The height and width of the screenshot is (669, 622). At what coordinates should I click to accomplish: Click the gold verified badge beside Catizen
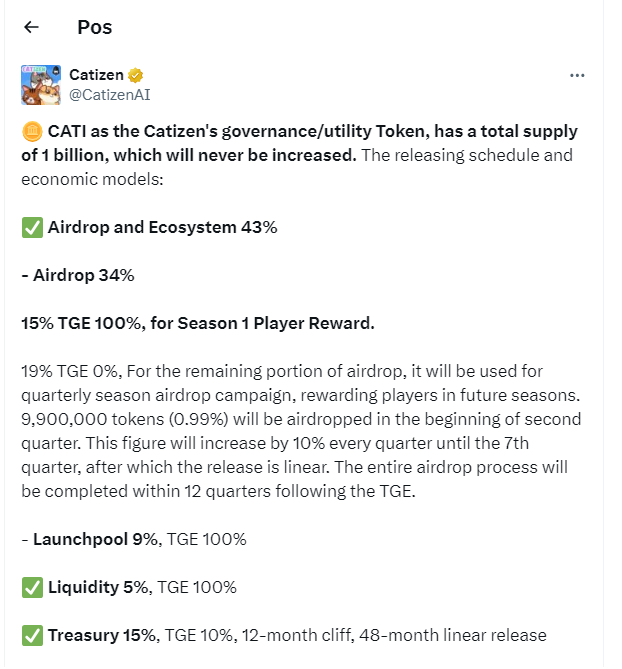pos(135,75)
